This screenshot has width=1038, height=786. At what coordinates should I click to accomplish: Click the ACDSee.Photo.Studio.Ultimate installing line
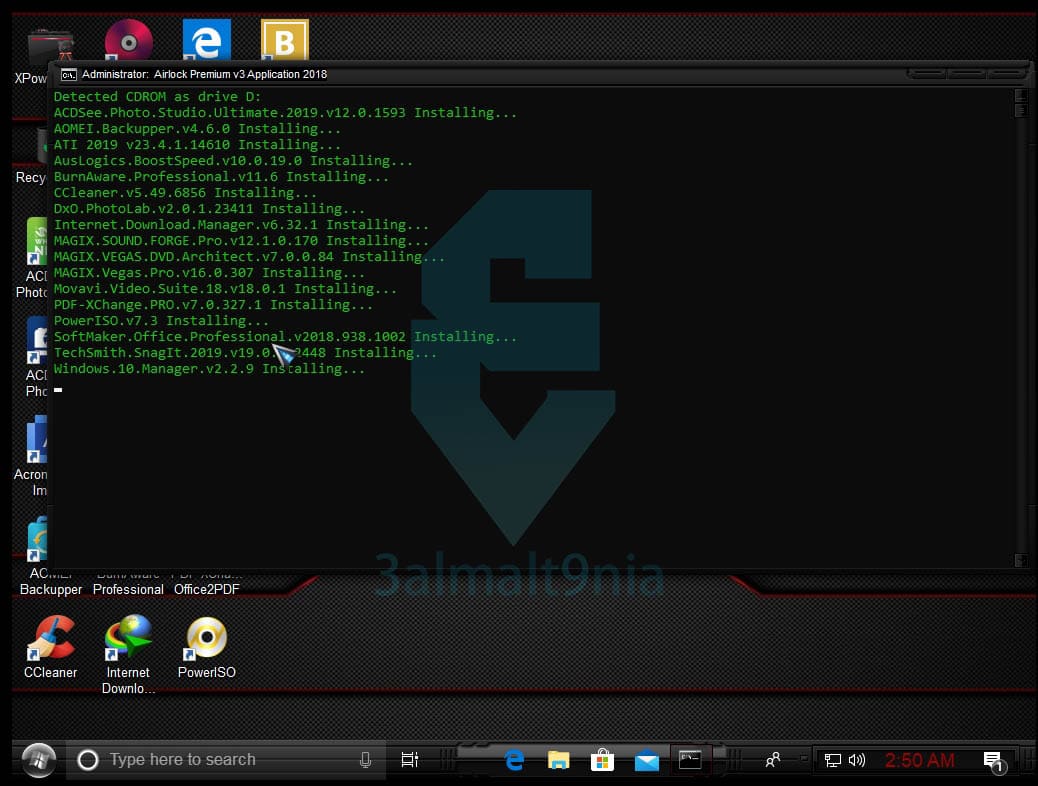click(x=285, y=113)
